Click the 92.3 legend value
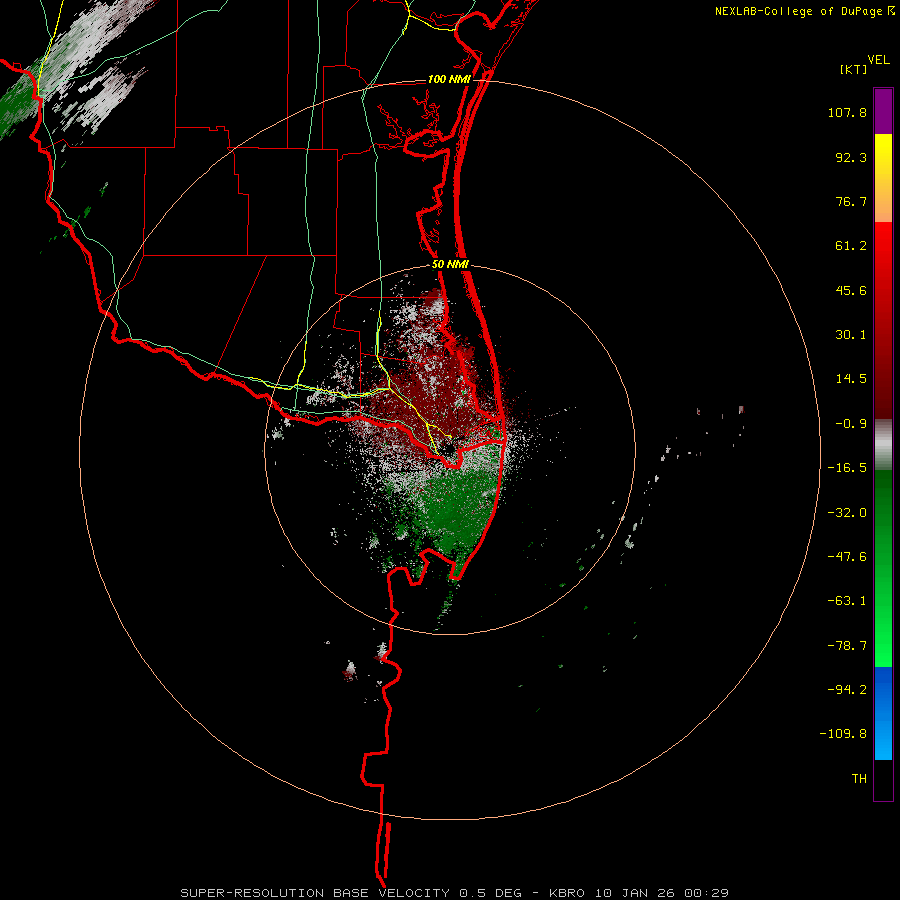The image size is (900, 900). 851,157
